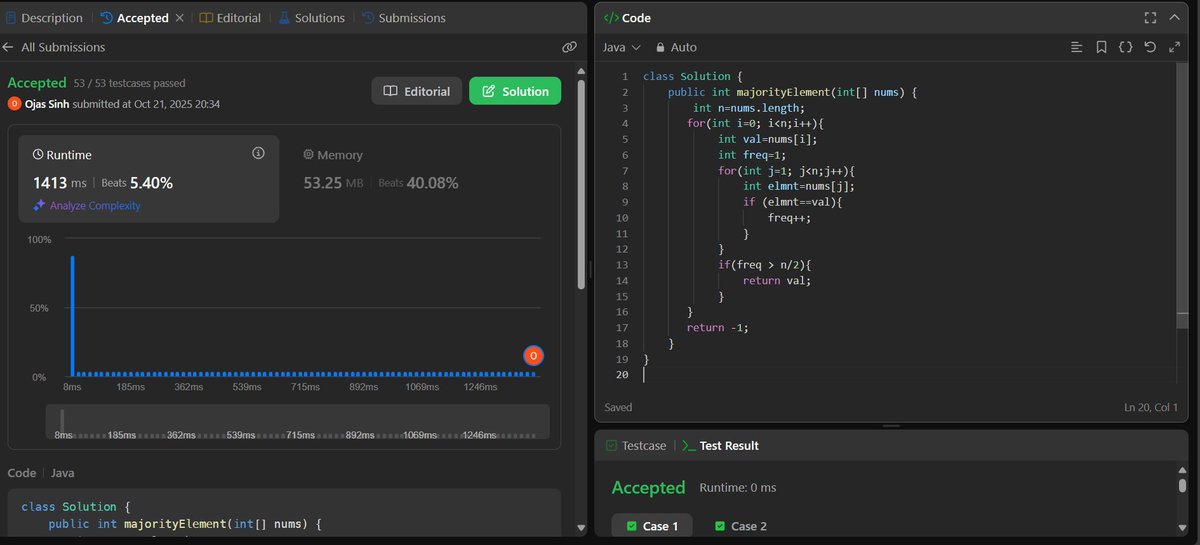The height and width of the screenshot is (545, 1200).
Task: Click the editor fullscreen diagonal arrows icon
Action: point(1174,47)
